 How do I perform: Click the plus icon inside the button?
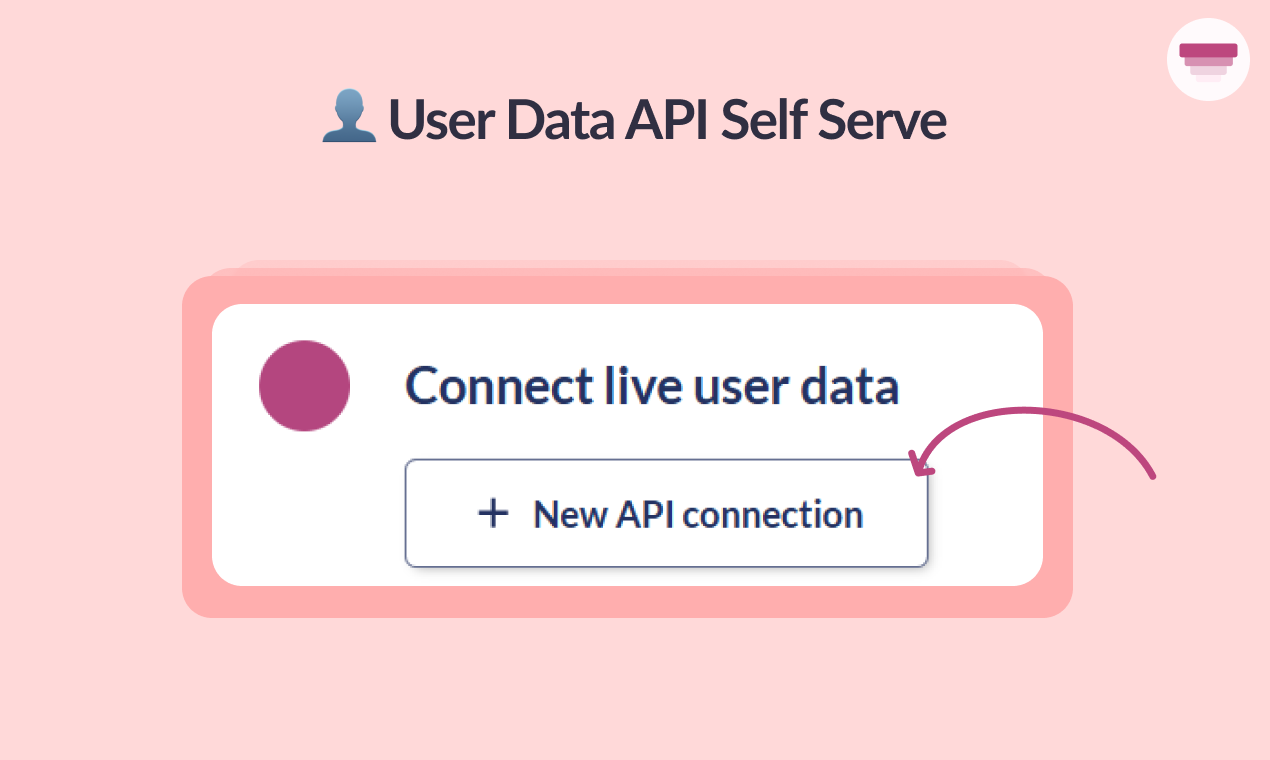(493, 514)
